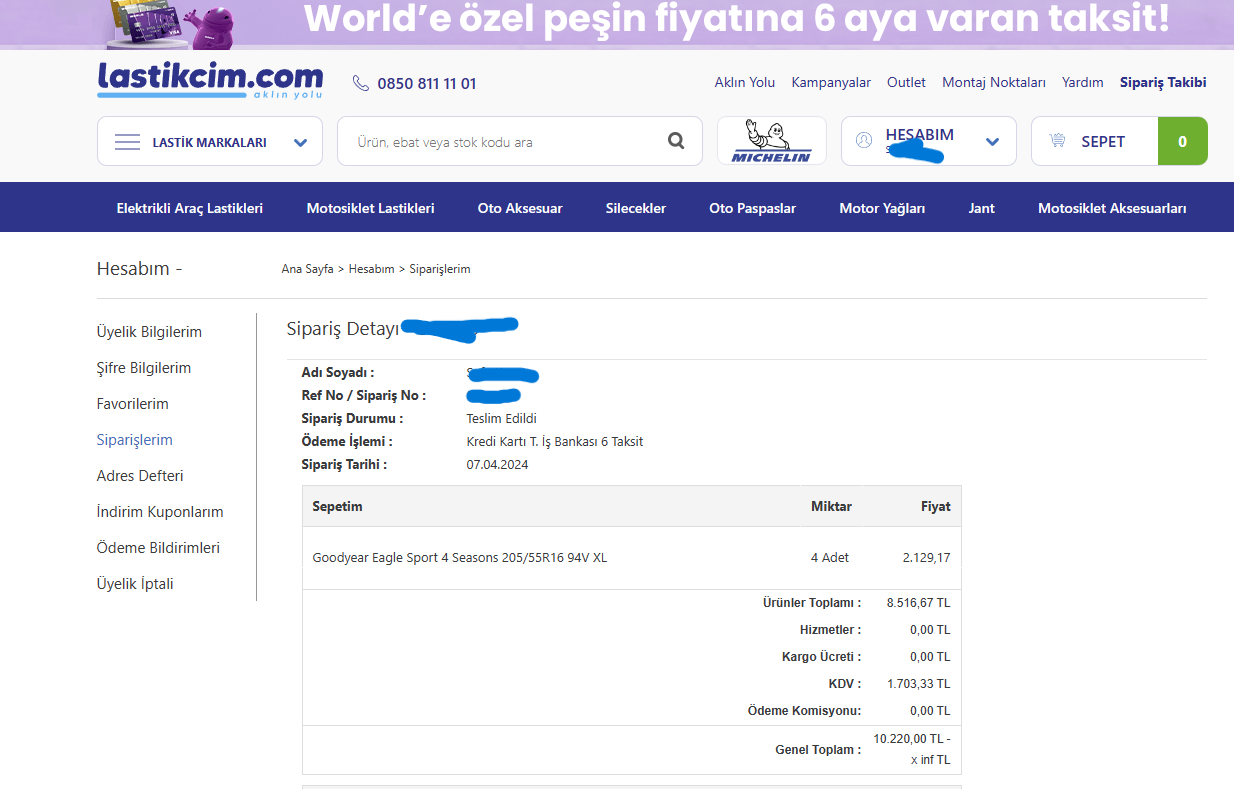Call number 0850 811 11 01 link
1234x789 pixels.
[x=426, y=84]
